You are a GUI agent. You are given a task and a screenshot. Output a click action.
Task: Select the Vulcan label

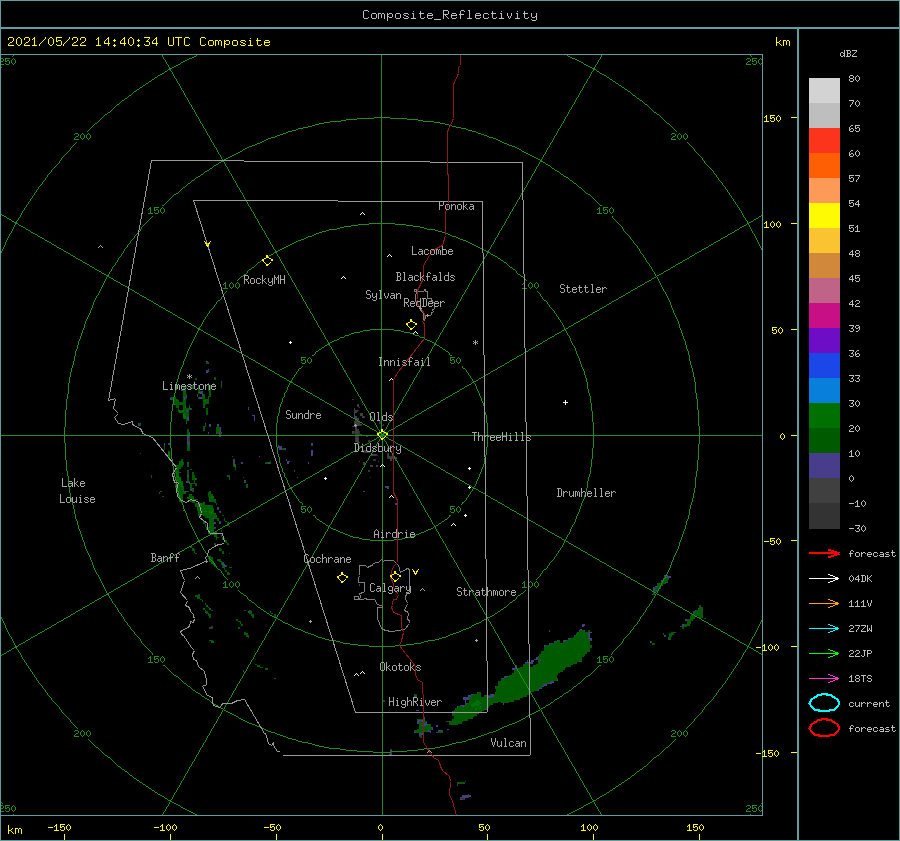click(x=509, y=743)
